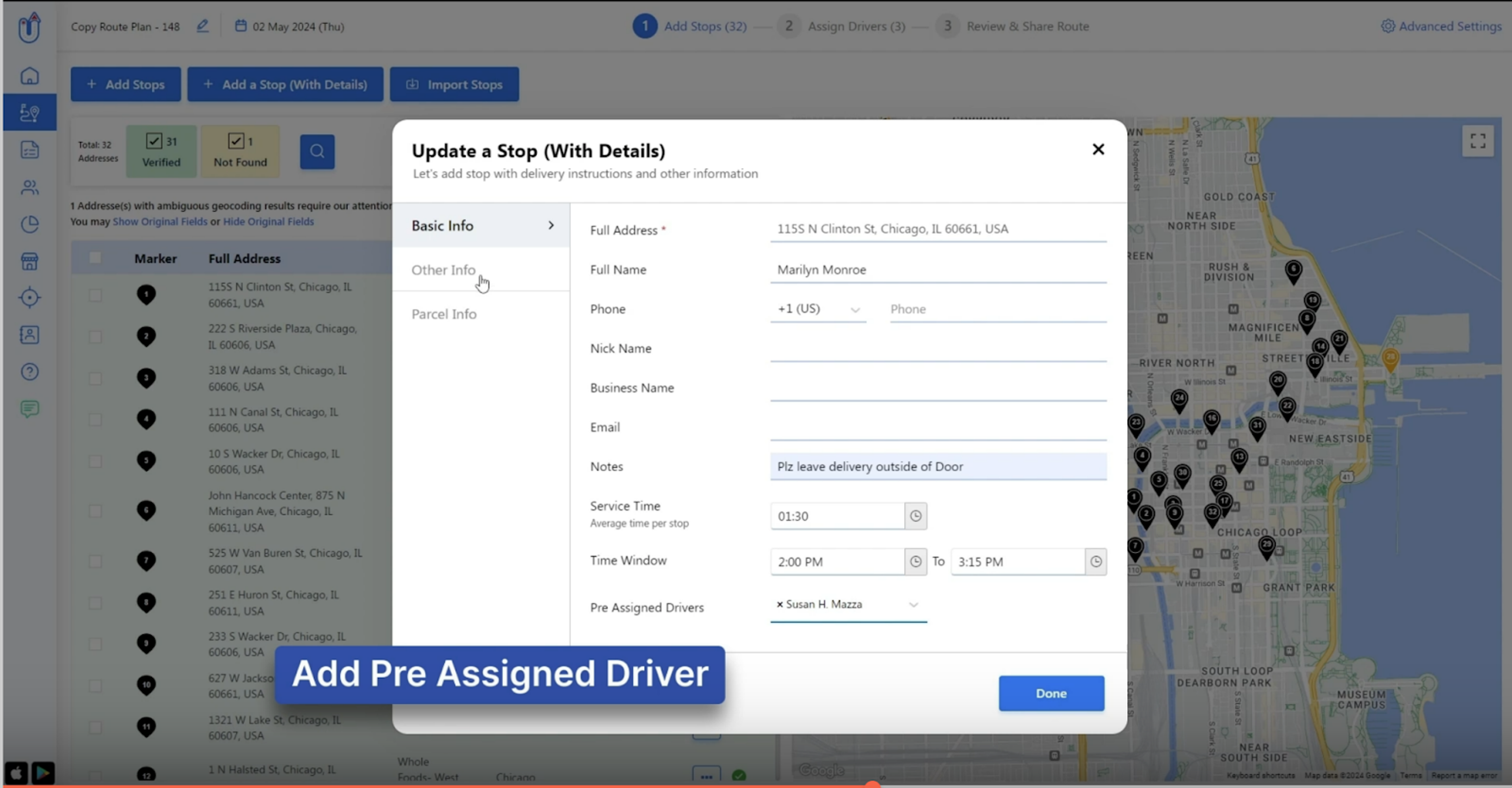Screen dimensions: 1512x788
Task: Go to step 3 Review & Share Route
Action: 1012,26
